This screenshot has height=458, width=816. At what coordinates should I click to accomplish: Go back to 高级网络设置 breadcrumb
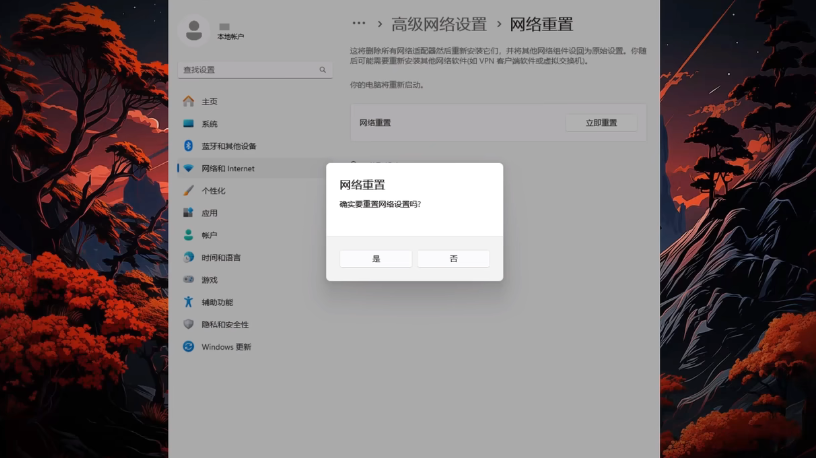click(438, 24)
